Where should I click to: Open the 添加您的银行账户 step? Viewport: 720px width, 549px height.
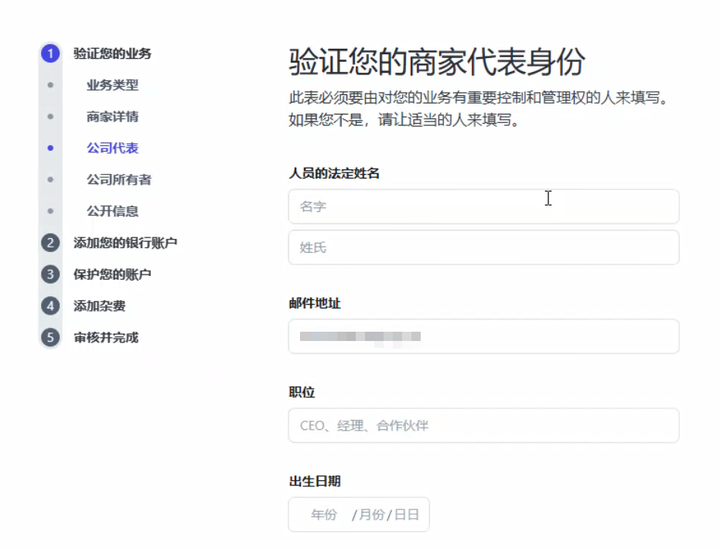(125, 243)
